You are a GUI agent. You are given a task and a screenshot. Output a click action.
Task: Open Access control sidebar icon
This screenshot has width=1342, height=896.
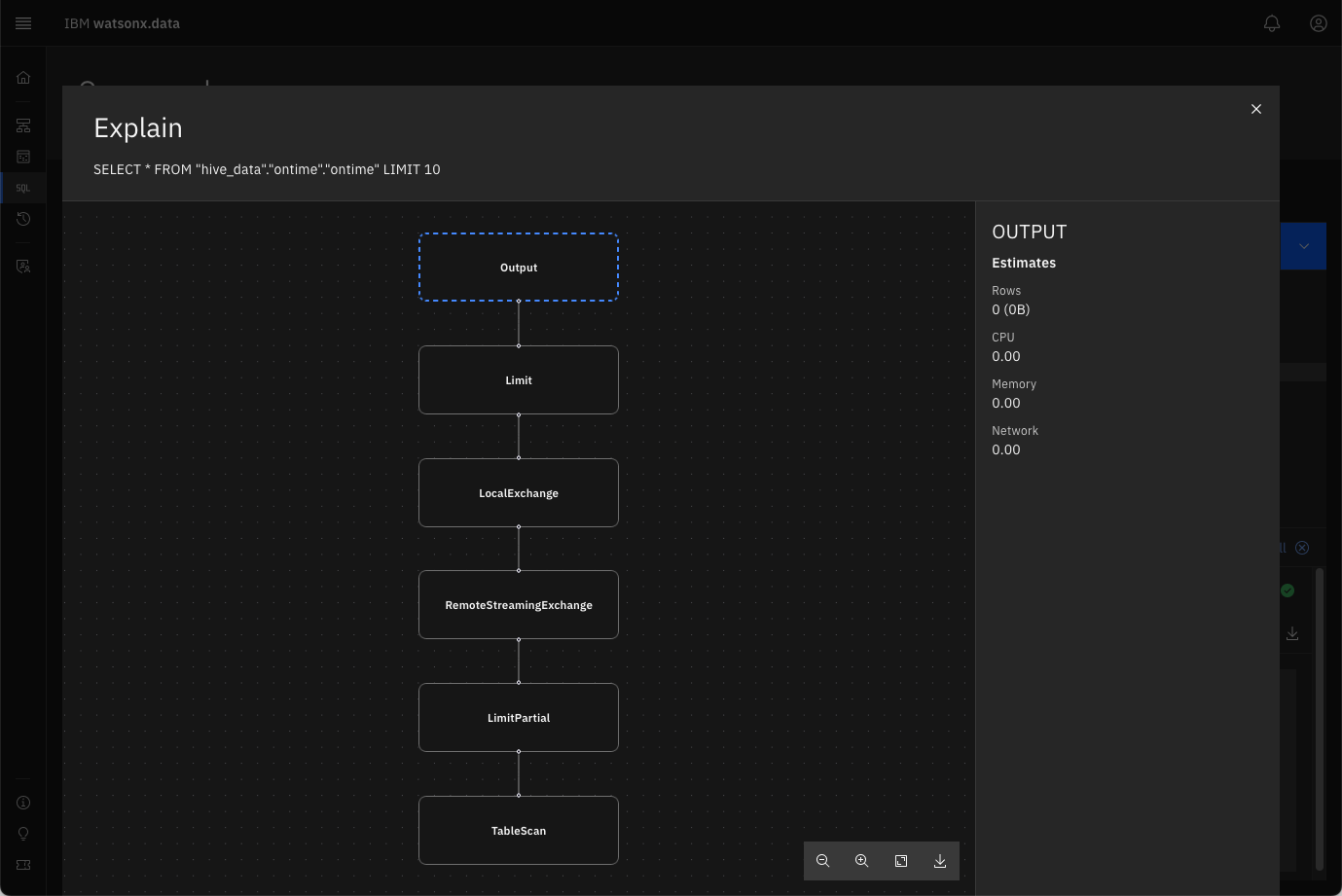pos(23,266)
